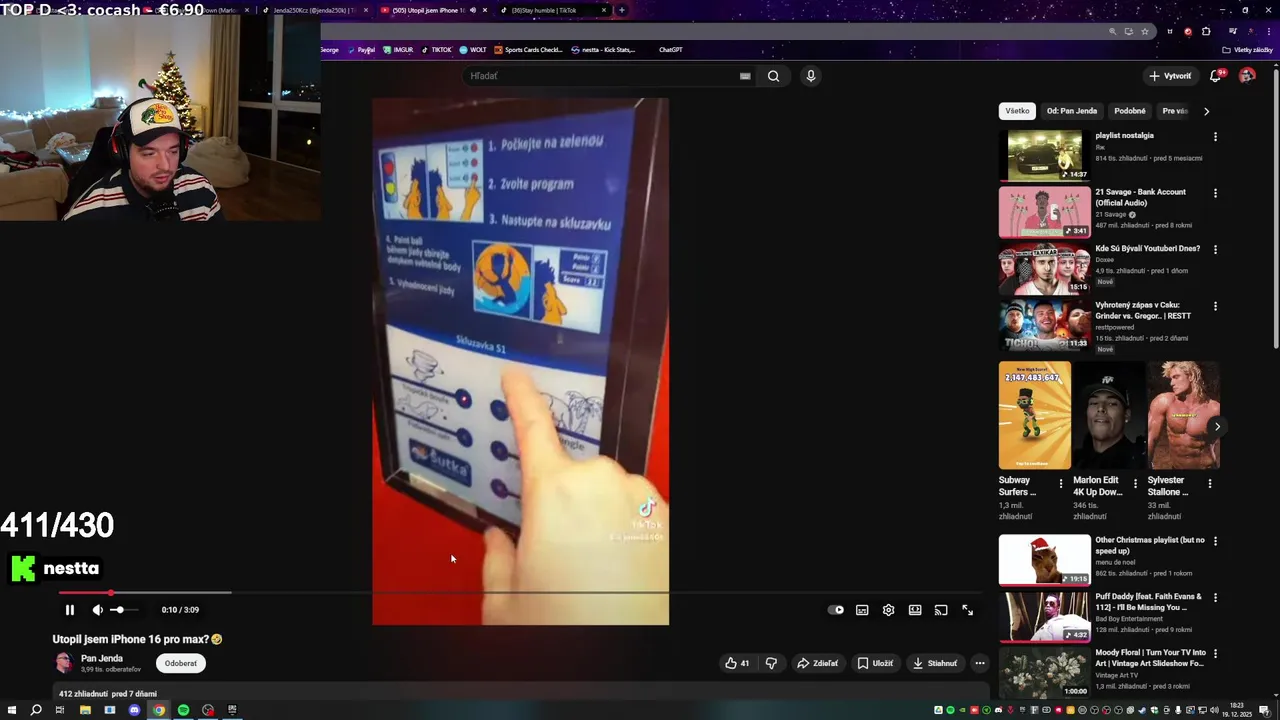
Task: Cast video using the Cast icon
Action: (941, 610)
